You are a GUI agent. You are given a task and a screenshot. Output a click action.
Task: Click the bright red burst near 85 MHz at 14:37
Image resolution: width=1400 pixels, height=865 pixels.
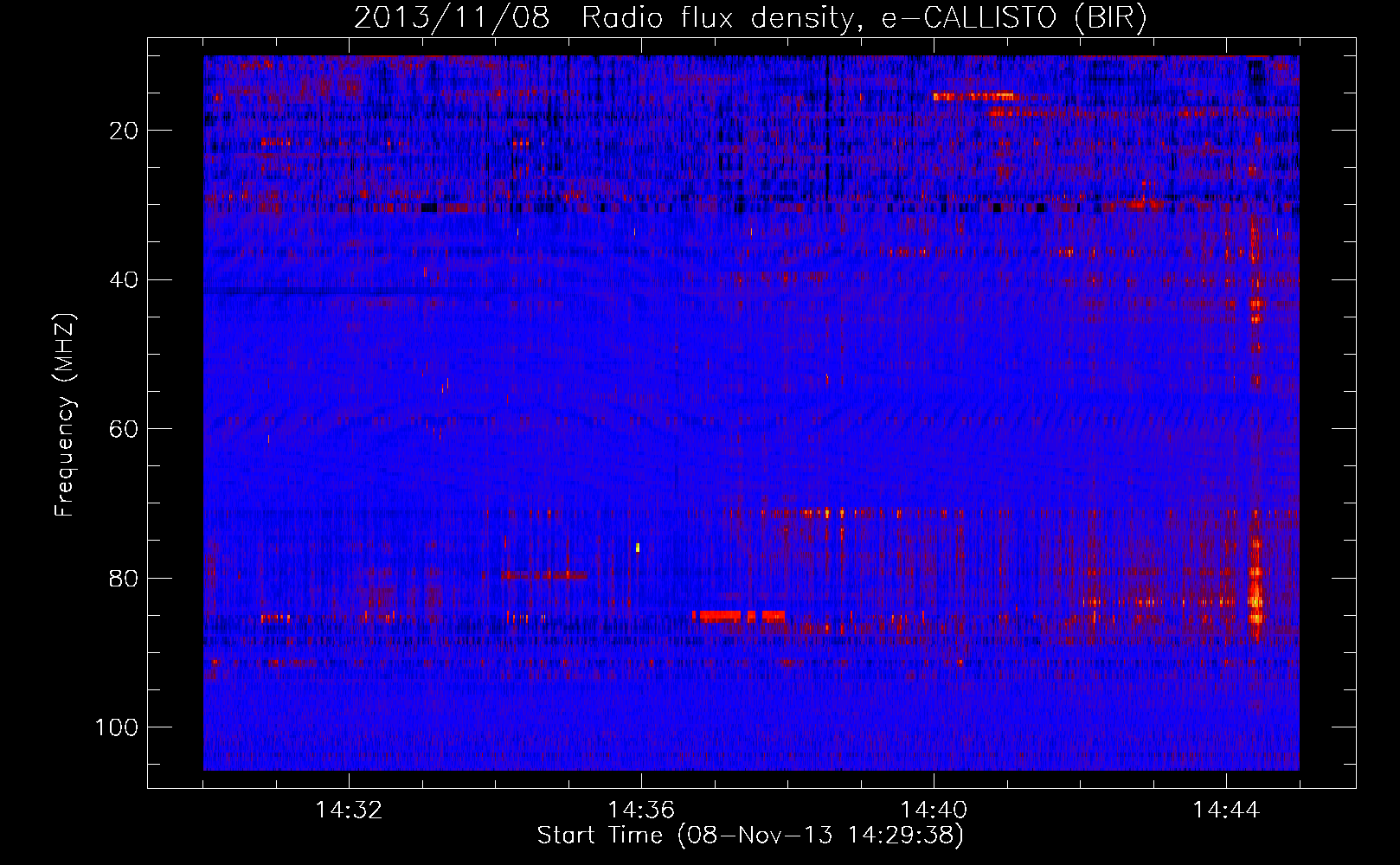(x=738, y=616)
